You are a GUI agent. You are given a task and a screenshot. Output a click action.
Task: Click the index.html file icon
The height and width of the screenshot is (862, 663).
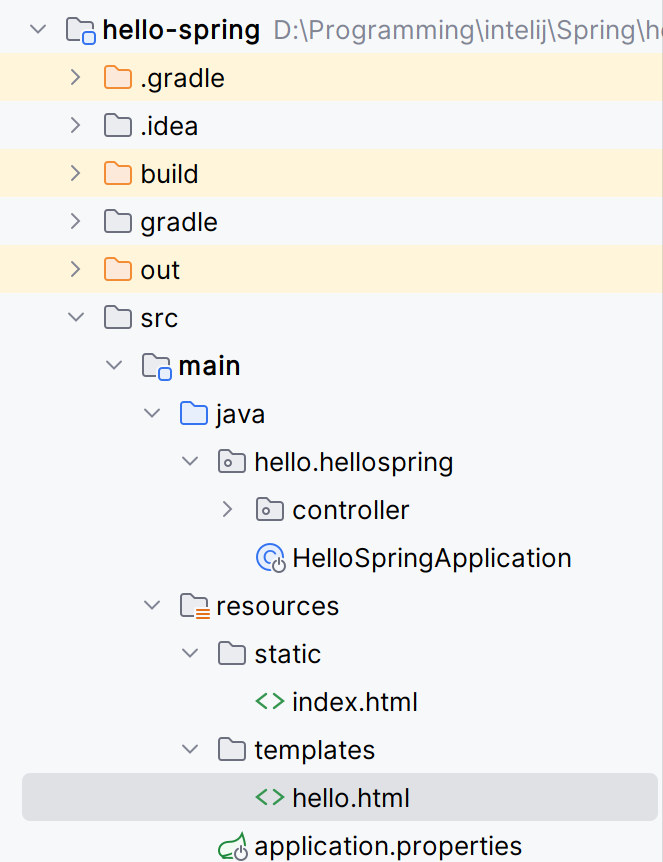tap(270, 702)
